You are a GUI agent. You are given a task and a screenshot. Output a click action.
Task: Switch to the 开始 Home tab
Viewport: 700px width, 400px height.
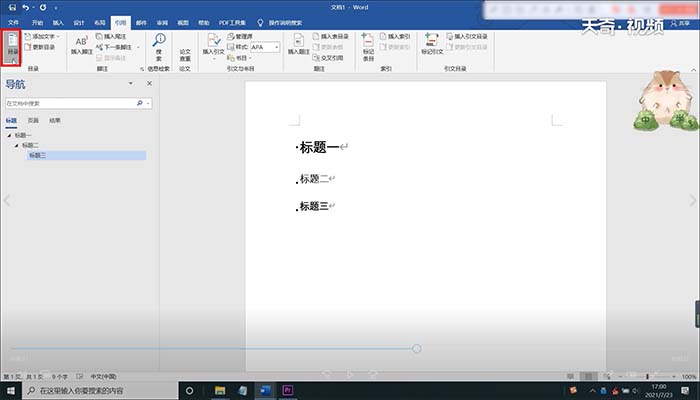38,23
